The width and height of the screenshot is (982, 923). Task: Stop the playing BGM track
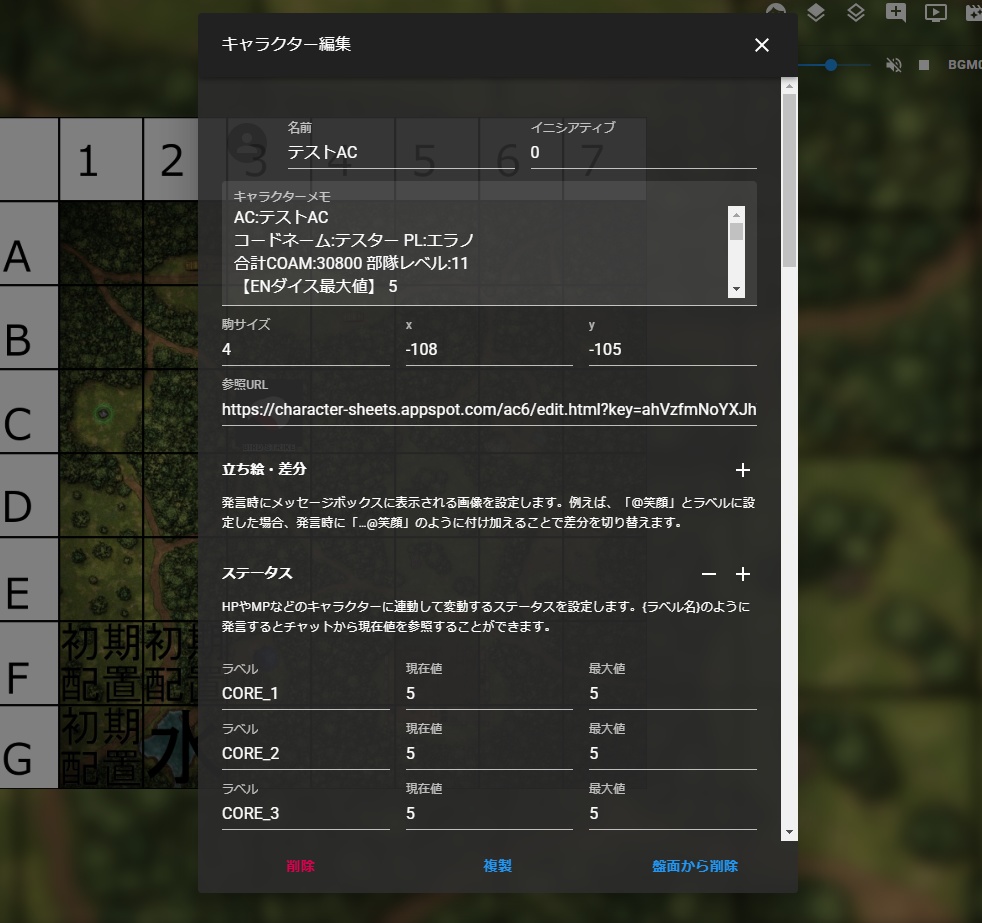923,66
